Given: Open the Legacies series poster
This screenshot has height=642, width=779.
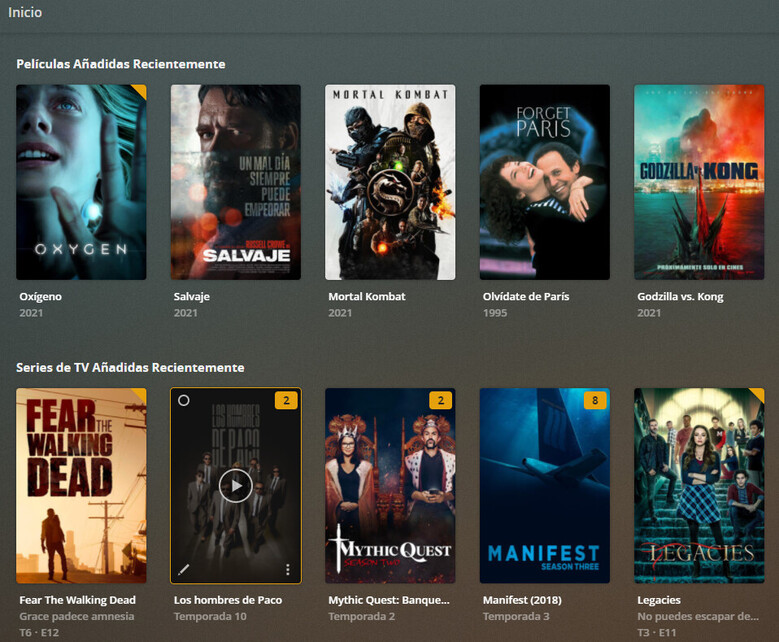Looking at the screenshot, I should point(699,485).
